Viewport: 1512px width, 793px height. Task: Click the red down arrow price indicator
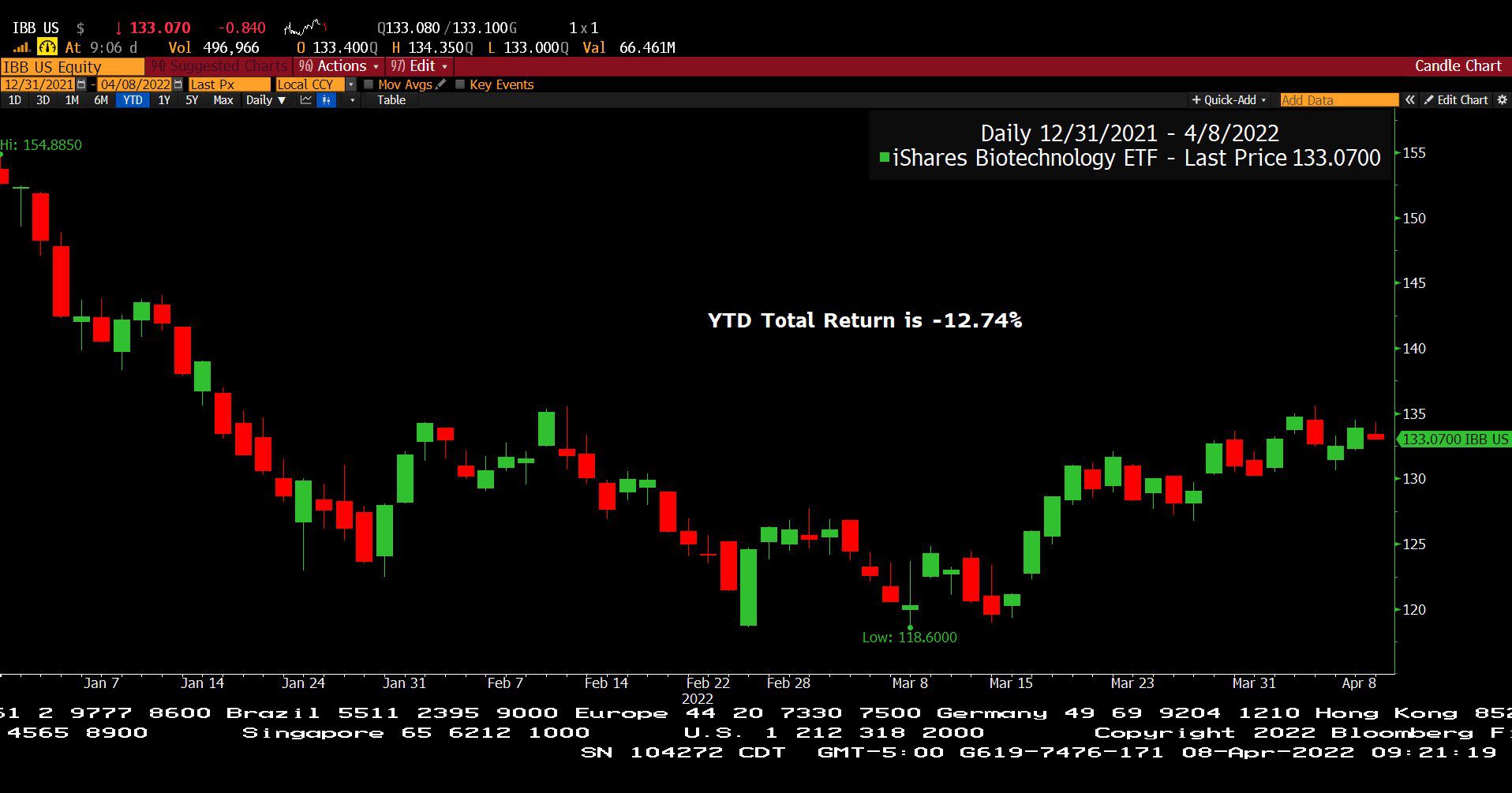pyautogui.click(x=118, y=28)
